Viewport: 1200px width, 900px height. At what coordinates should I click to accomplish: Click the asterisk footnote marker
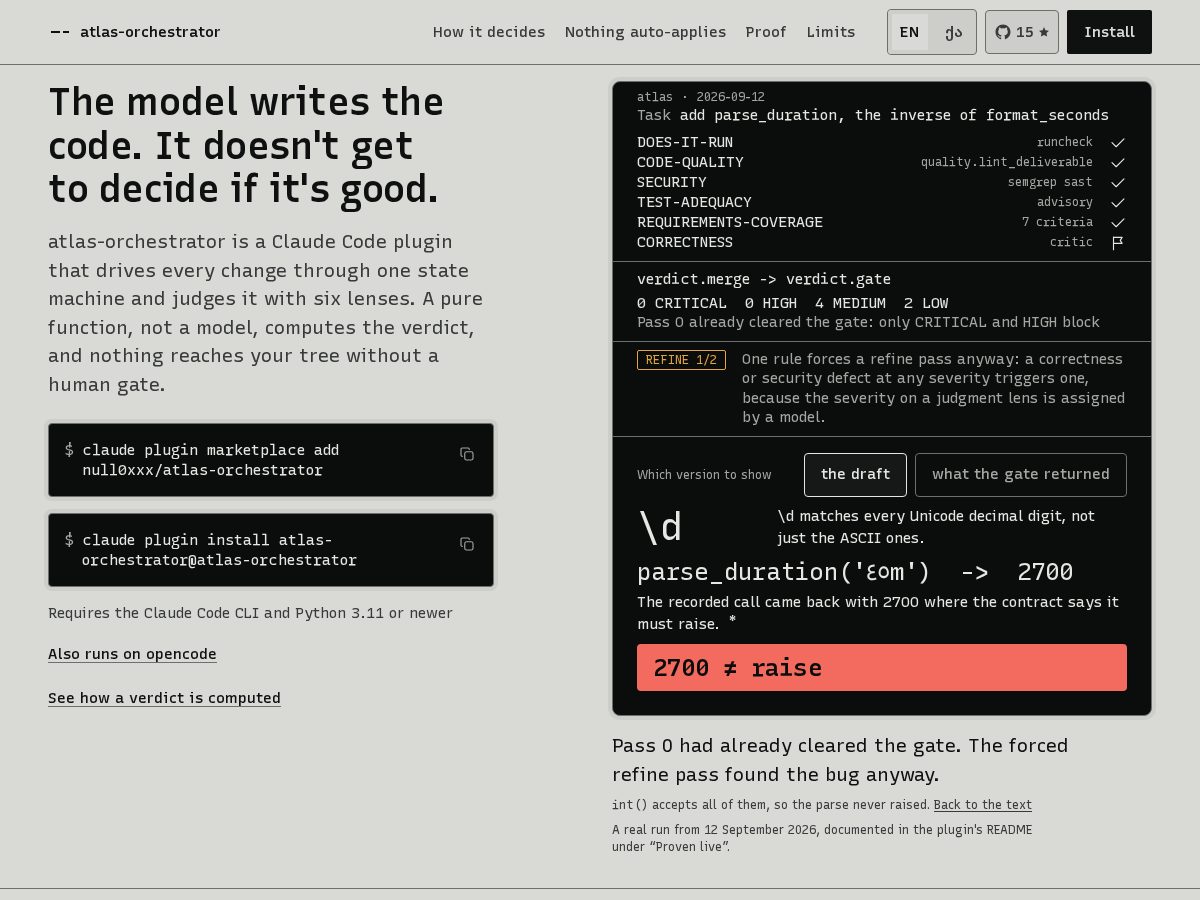(732, 620)
